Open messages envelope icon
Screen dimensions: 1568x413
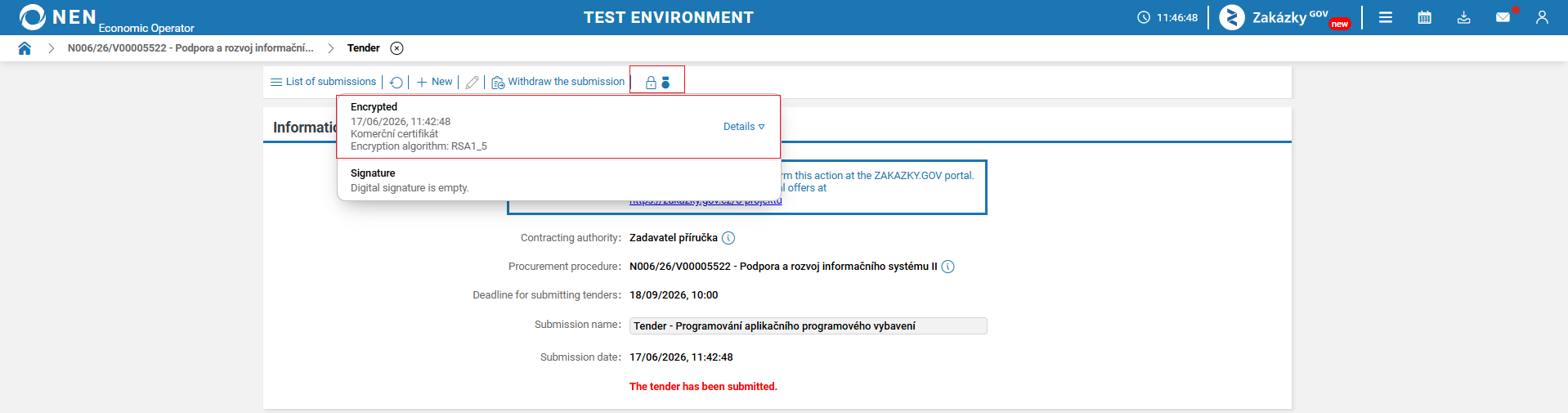1503,17
